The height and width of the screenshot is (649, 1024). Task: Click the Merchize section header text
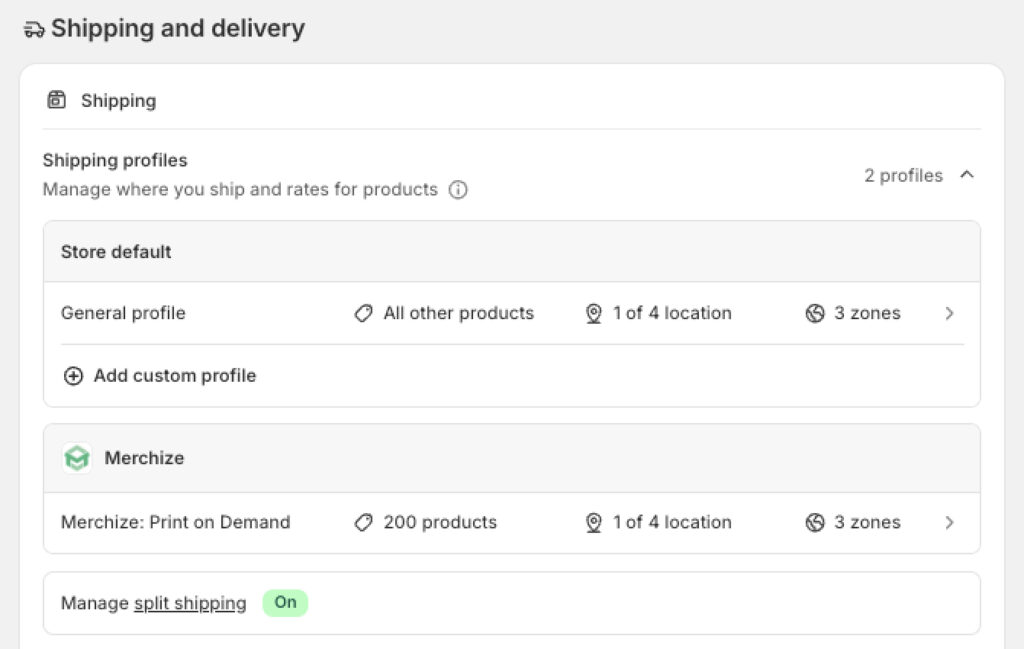(x=144, y=458)
